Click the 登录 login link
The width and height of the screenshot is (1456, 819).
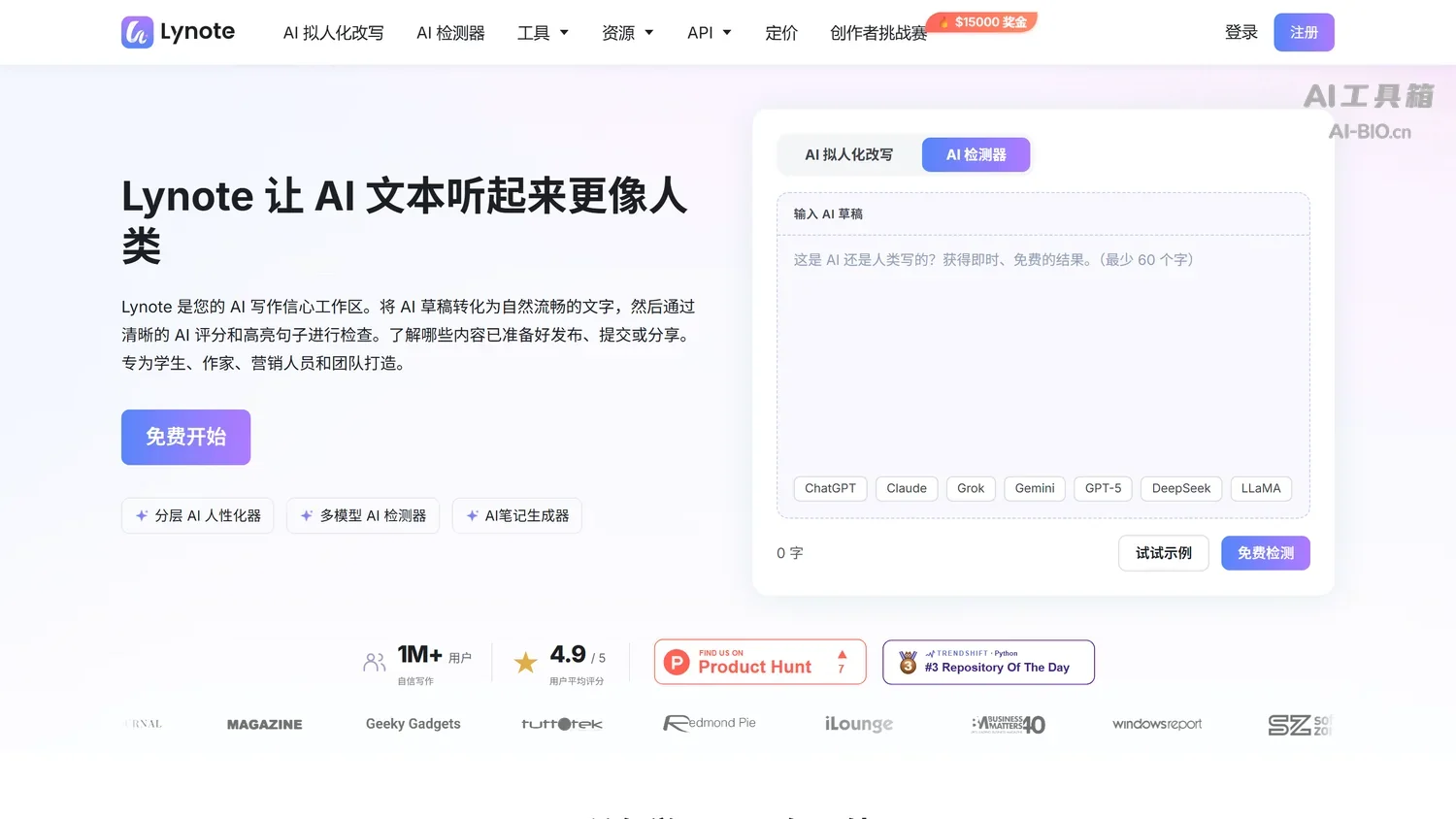point(1241,32)
